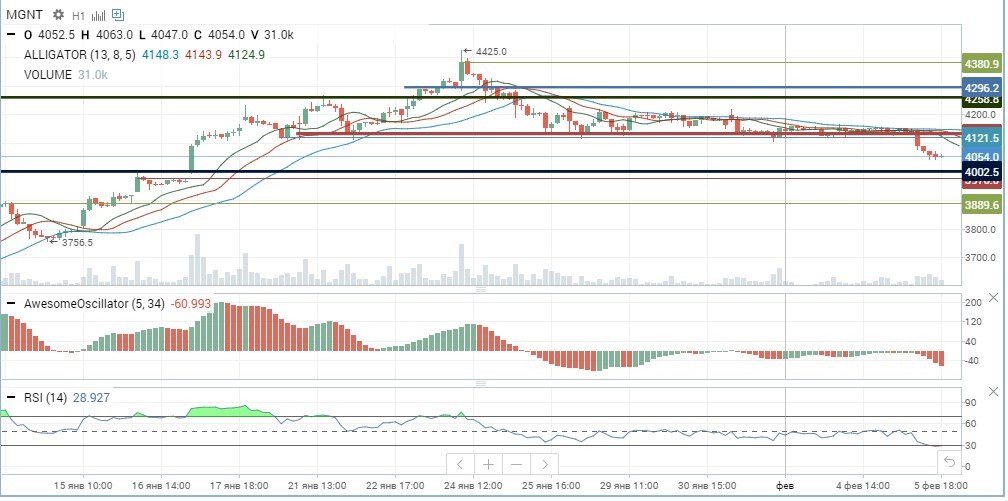Click the reset chart undo arrow

pyautogui.click(x=949, y=462)
